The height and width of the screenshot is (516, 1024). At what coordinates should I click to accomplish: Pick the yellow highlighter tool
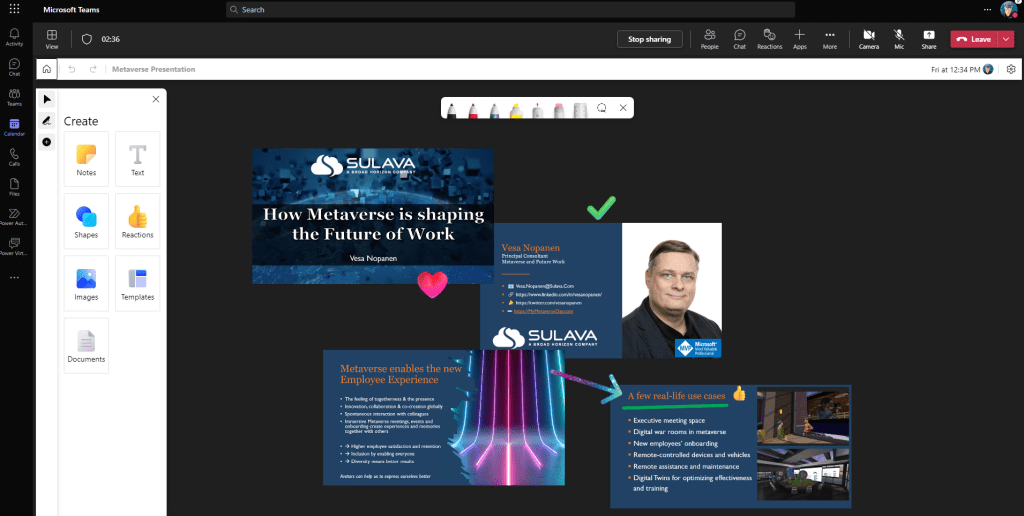click(x=516, y=108)
